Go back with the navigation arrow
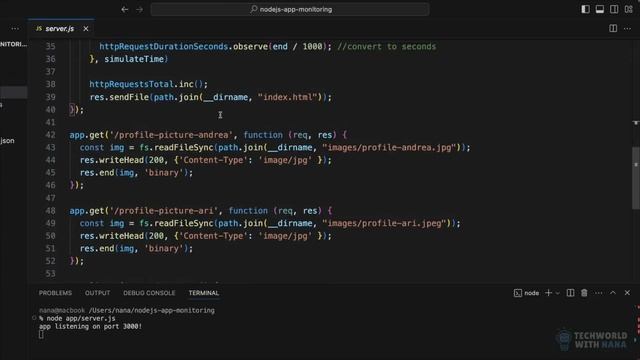Screen dimensions: 640x360 click(125, 9)
